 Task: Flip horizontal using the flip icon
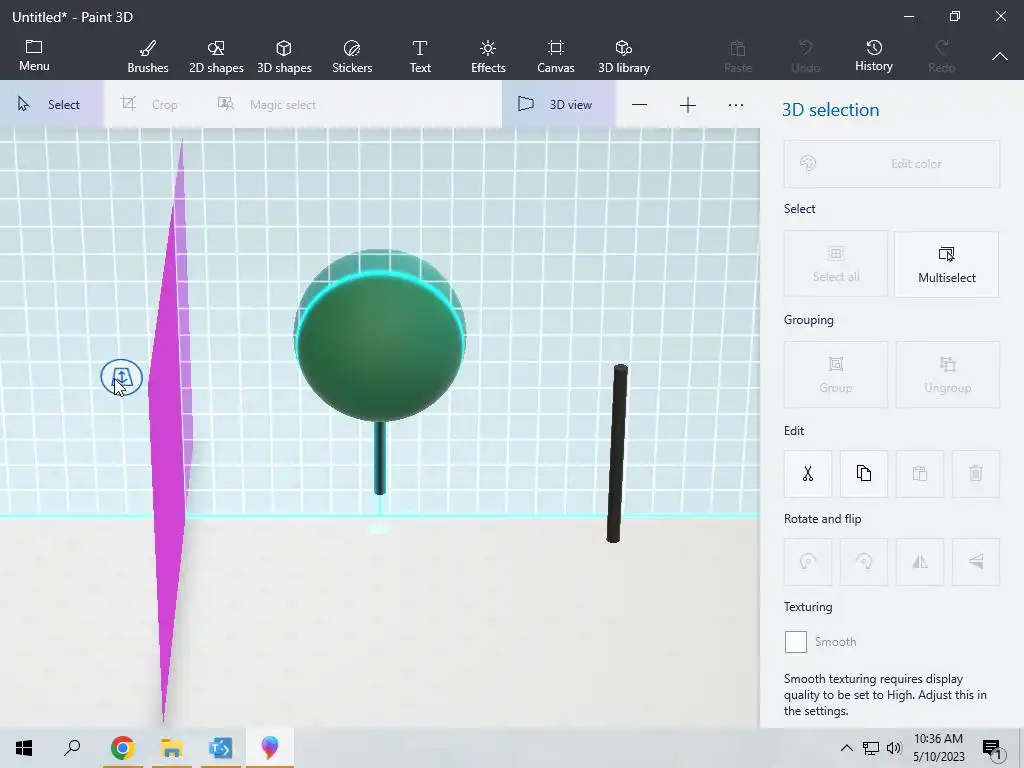tap(920, 562)
